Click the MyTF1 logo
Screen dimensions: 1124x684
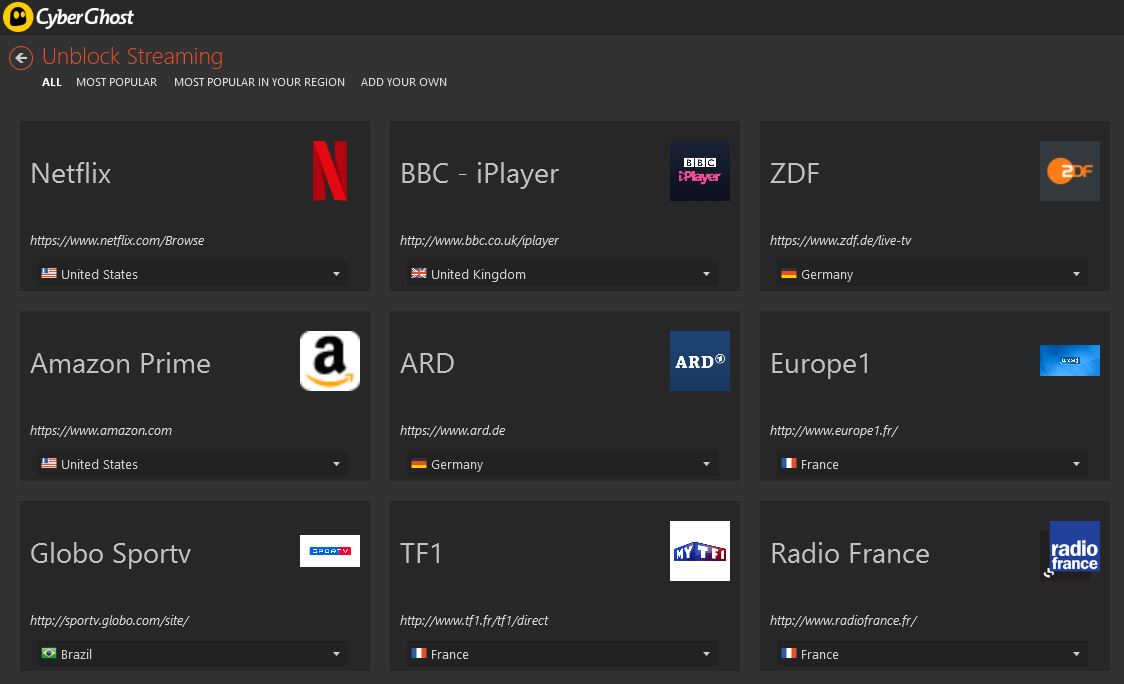click(700, 551)
